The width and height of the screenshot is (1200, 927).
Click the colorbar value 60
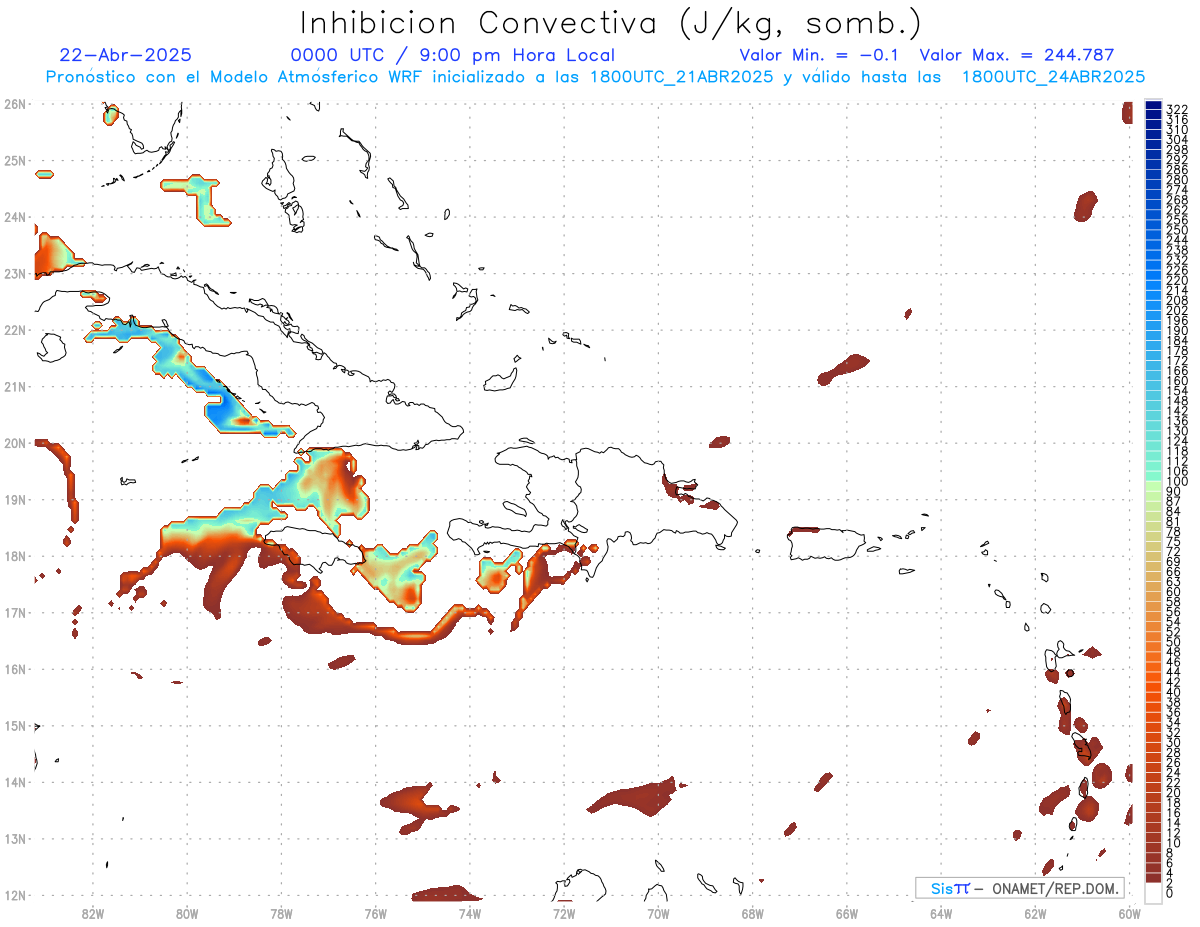coord(1173,591)
